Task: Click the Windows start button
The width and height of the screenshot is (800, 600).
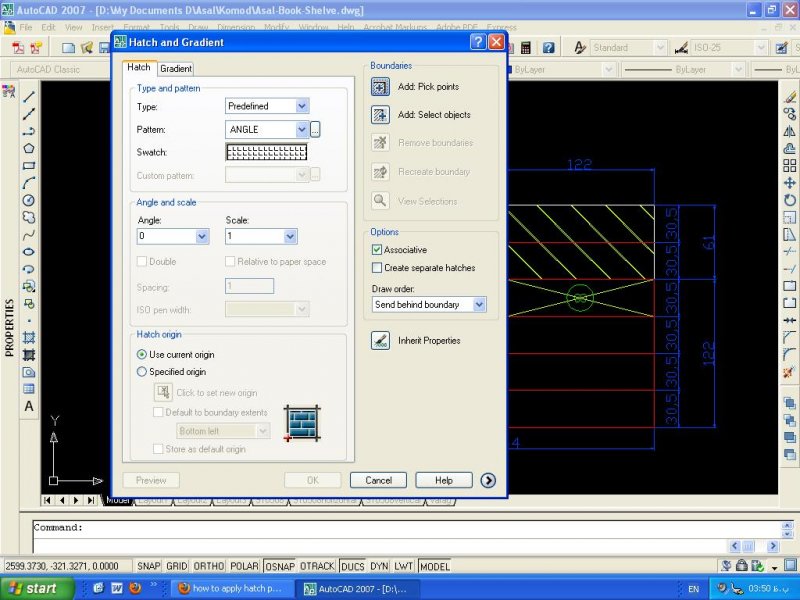Action: pyautogui.click(x=37, y=588)
